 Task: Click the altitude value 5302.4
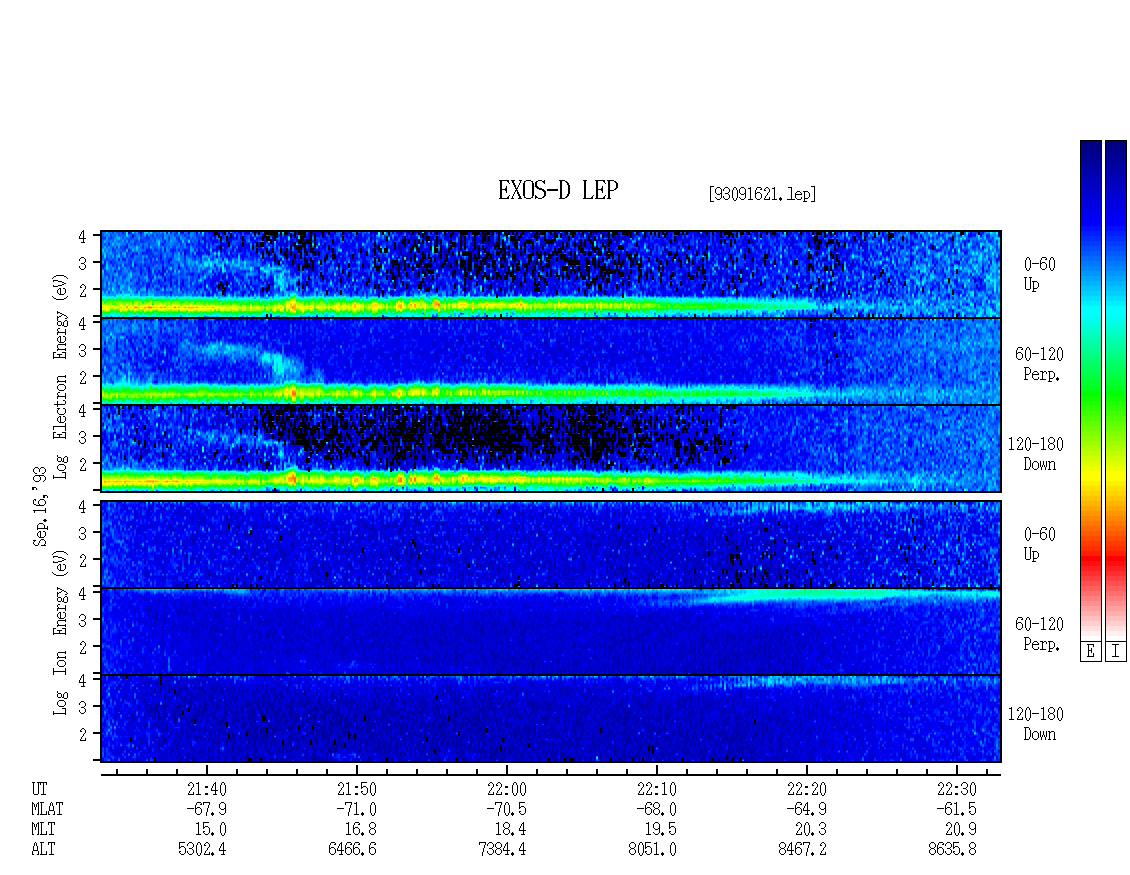[x=203, y=849]
